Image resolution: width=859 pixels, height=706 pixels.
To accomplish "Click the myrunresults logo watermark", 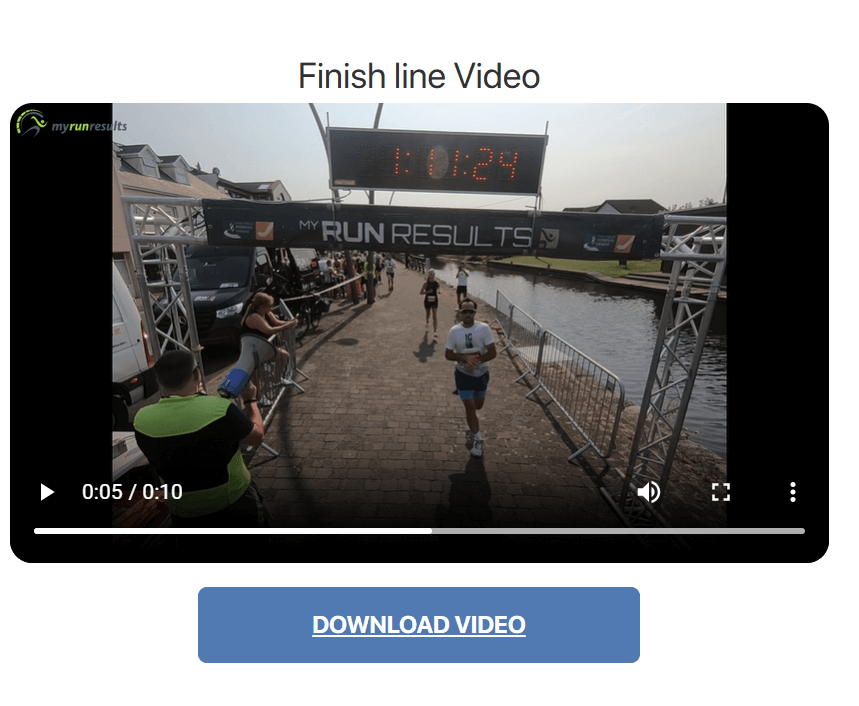I will [71, 123].
